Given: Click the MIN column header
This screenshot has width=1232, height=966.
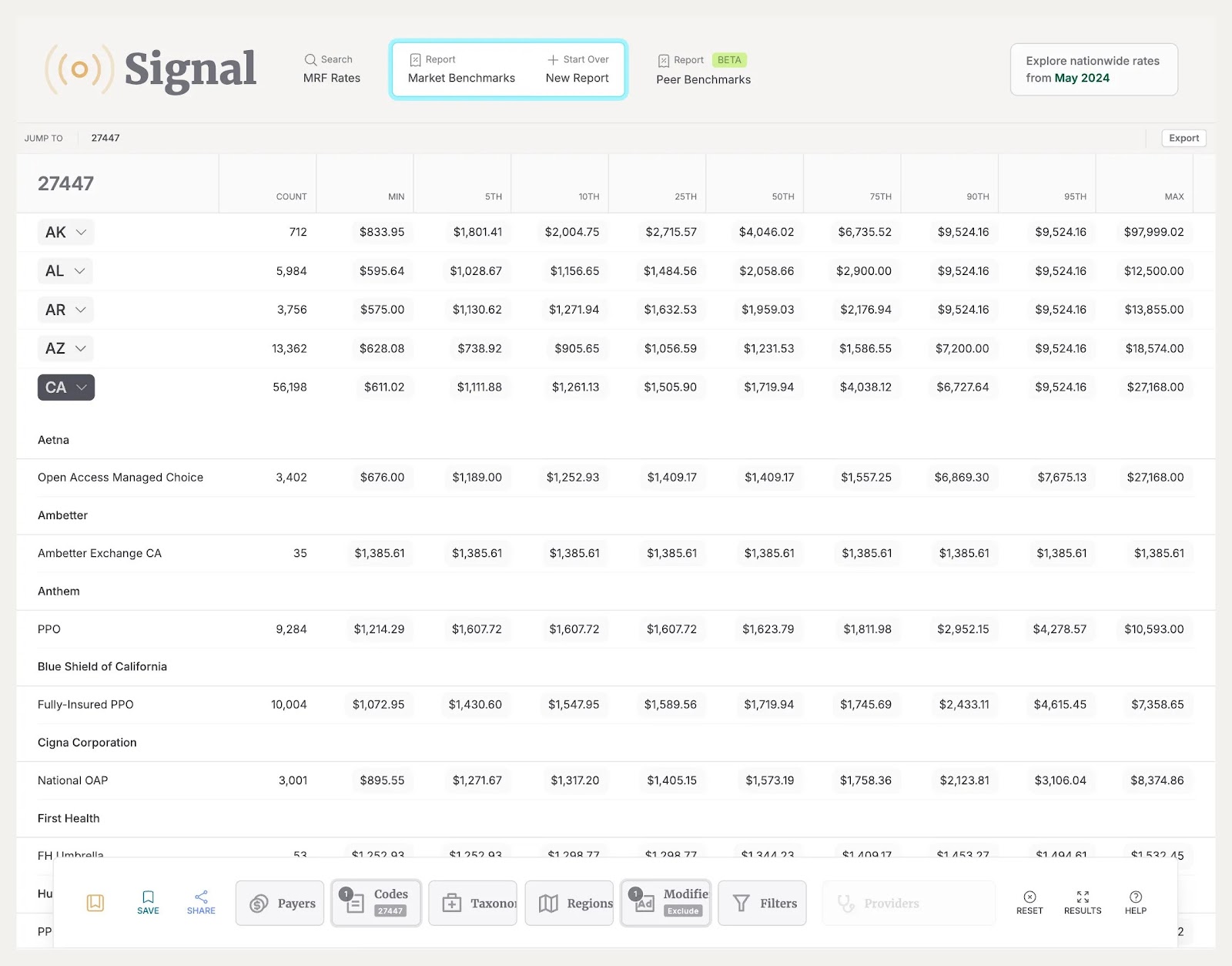Looking at the screenshot, I should 396,196.
